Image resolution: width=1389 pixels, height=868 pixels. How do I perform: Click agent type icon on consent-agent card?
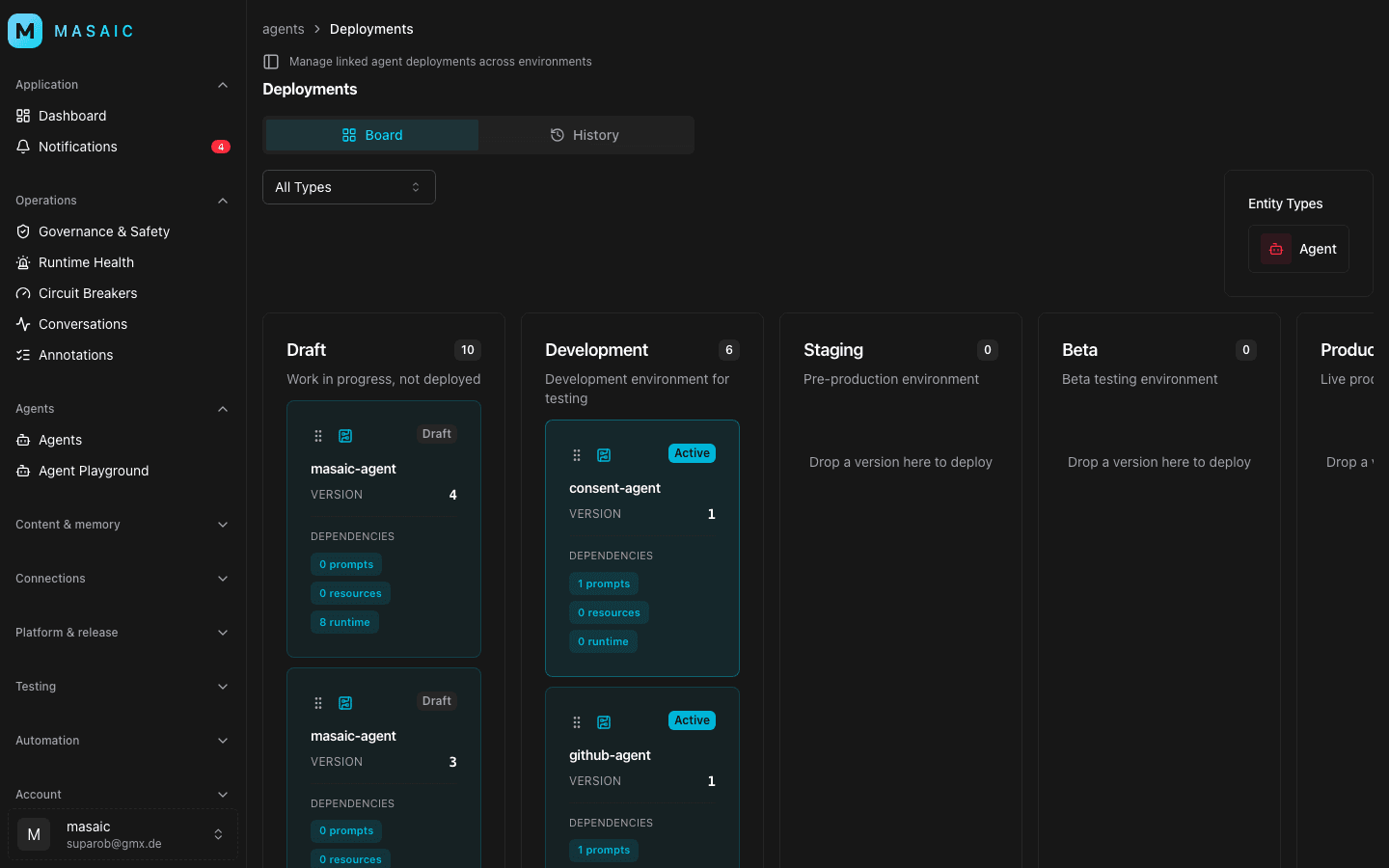coord(604,455)
